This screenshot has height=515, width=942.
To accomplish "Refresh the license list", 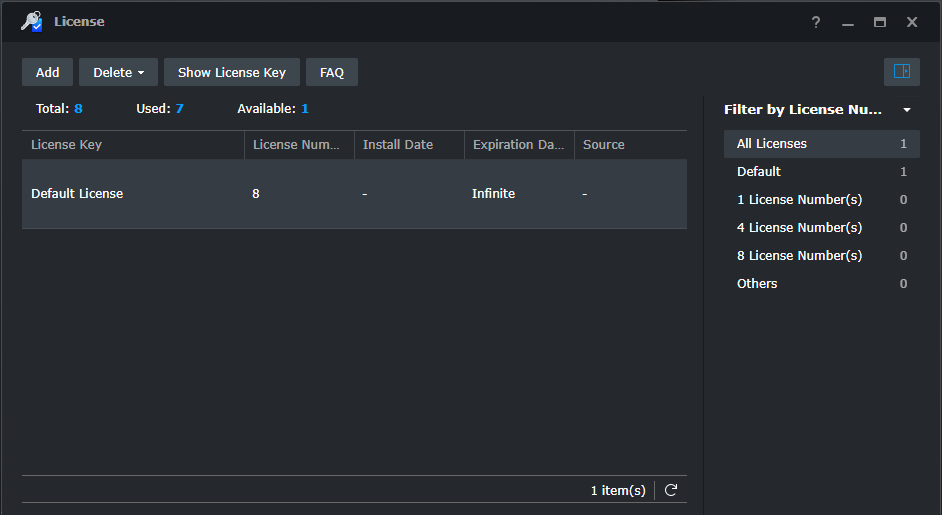I will click(x=671, y=490).
